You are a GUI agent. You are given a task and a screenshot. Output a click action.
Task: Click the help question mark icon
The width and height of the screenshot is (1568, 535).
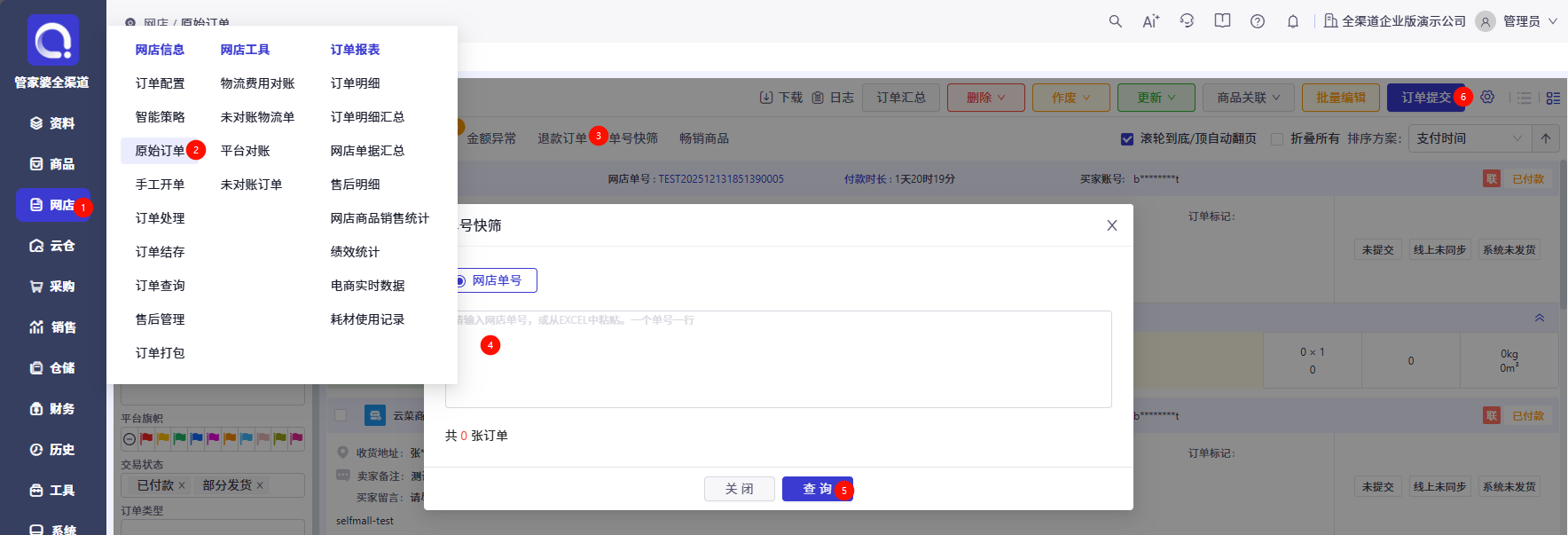point(1258,21)
